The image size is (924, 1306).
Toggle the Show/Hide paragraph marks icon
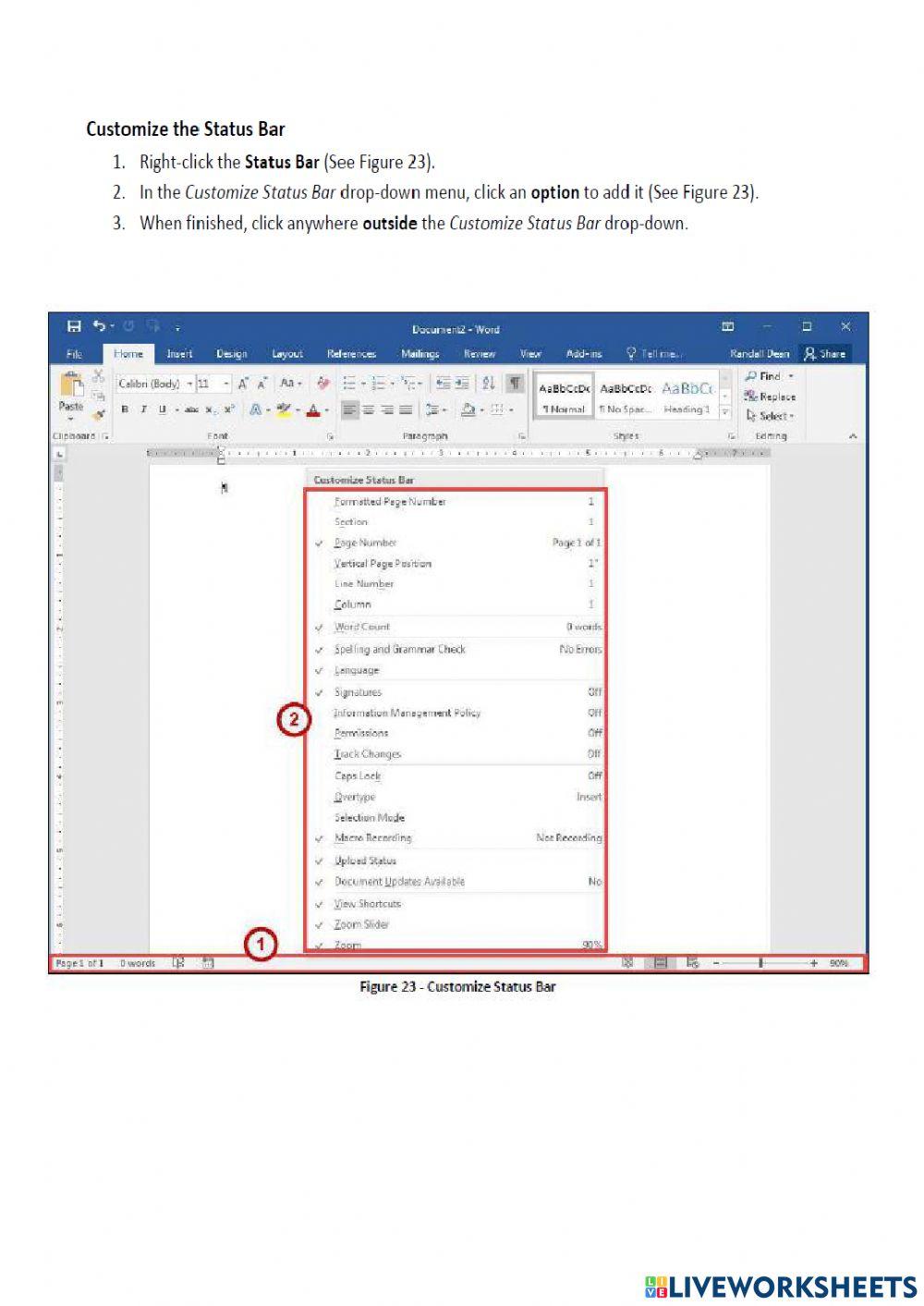point(513,383)
